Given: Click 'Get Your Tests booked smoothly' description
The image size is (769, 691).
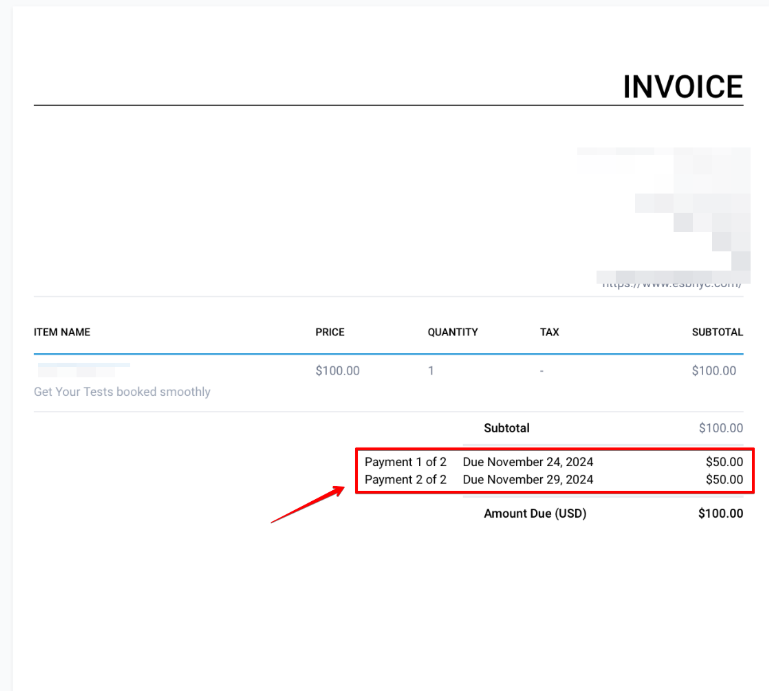Looking at the screenshot, I should click(x=122, y=392).
